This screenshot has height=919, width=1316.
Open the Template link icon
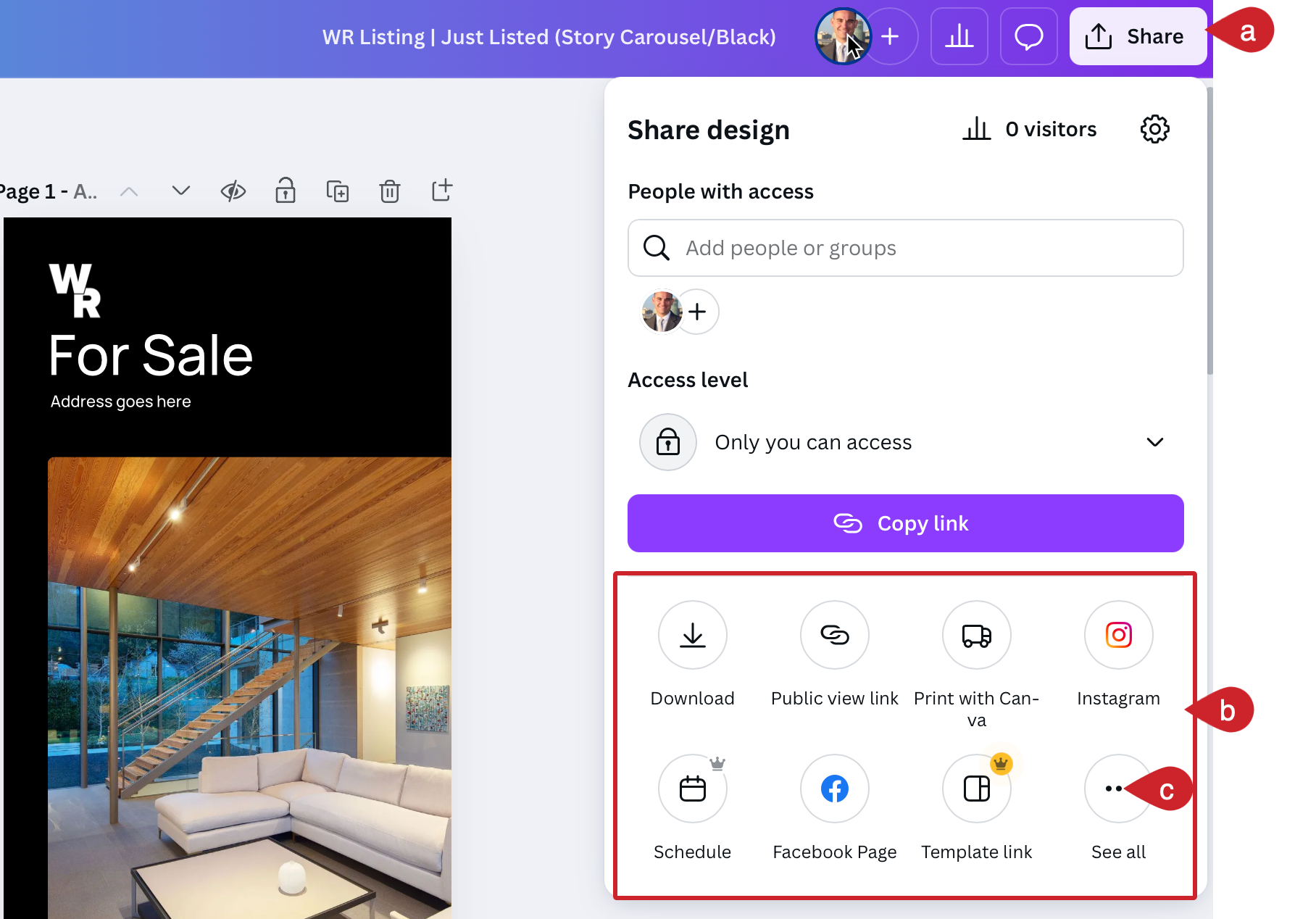click(976, 789)
